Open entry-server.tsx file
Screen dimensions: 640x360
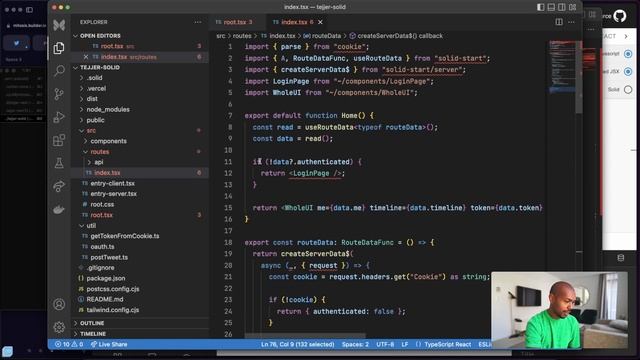point(113,194)
